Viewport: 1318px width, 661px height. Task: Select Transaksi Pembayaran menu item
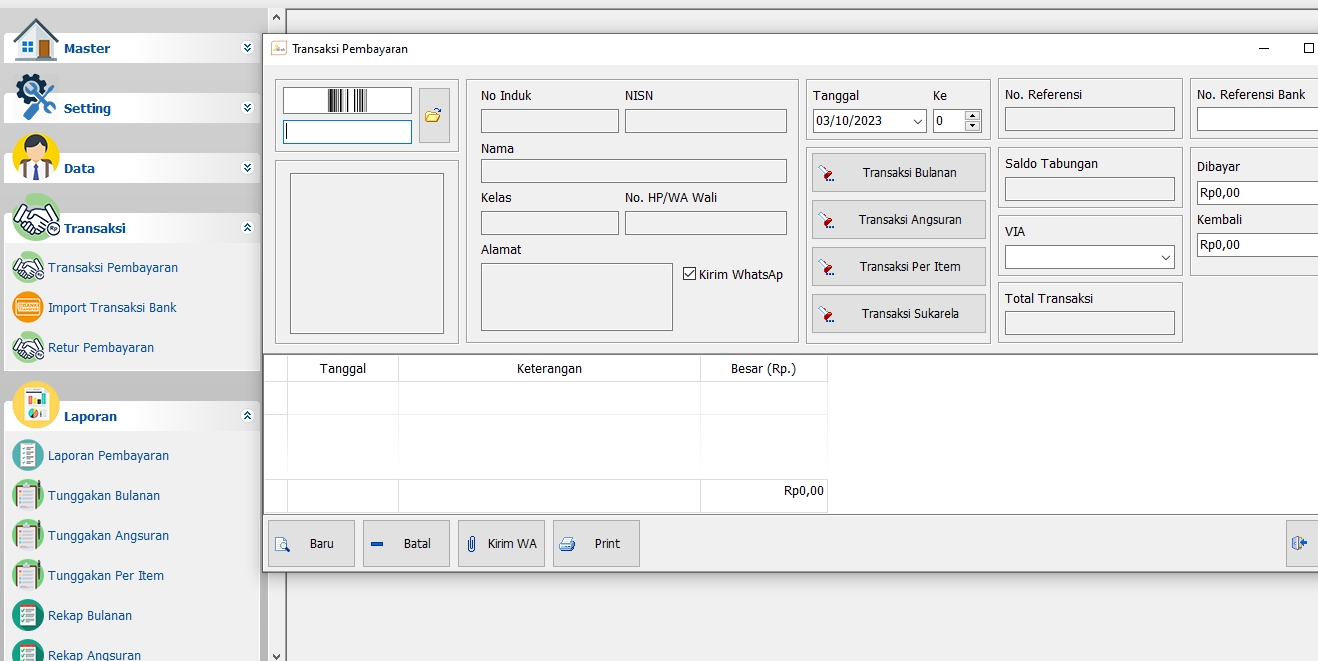click(112, 268)
